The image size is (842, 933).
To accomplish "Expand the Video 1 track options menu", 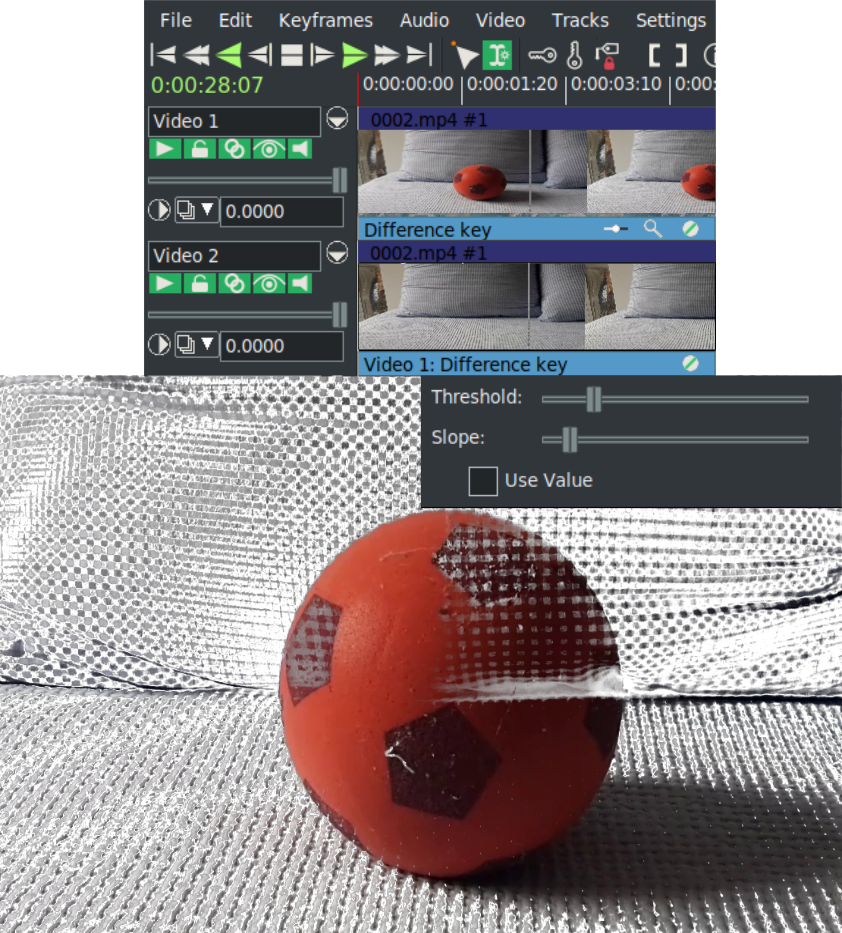I will pyautogui.click(x=337, y=118).
